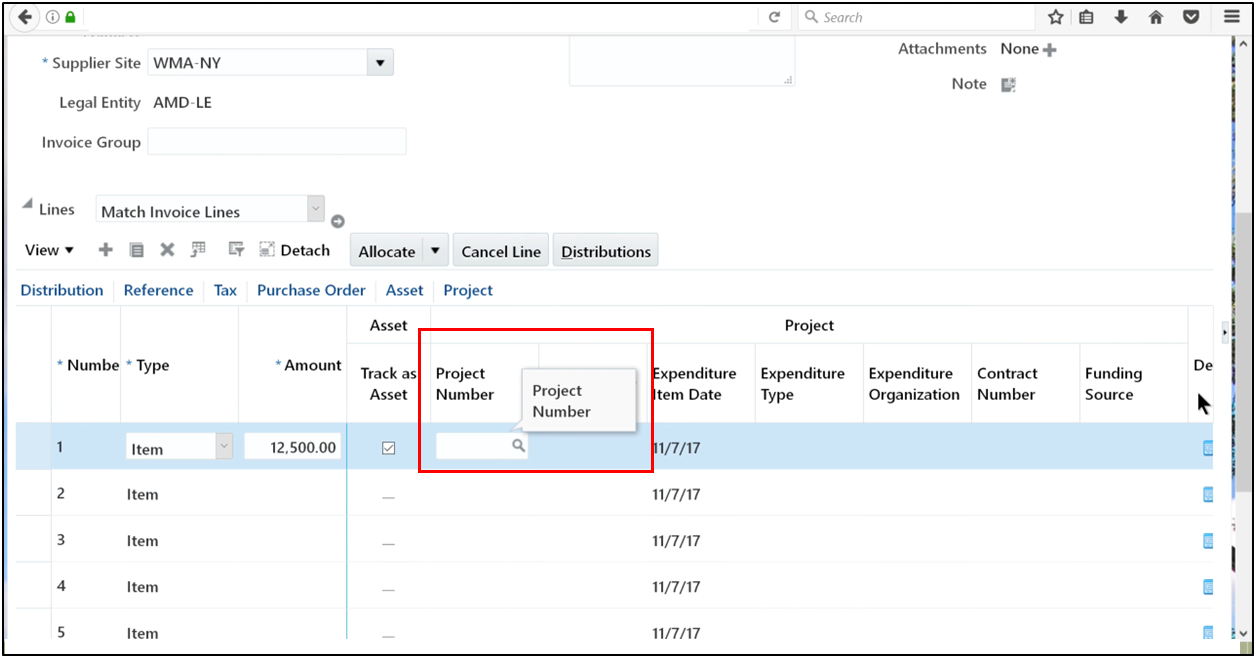Click the delete line X icon
This screenshot has width=1256, height=660.
(167, 250)
